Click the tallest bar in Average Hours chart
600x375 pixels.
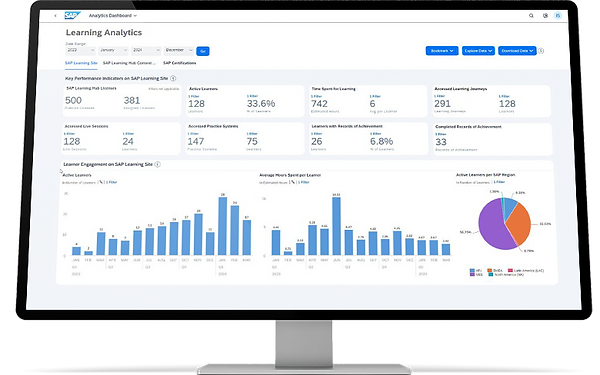(x=336, y=226)
